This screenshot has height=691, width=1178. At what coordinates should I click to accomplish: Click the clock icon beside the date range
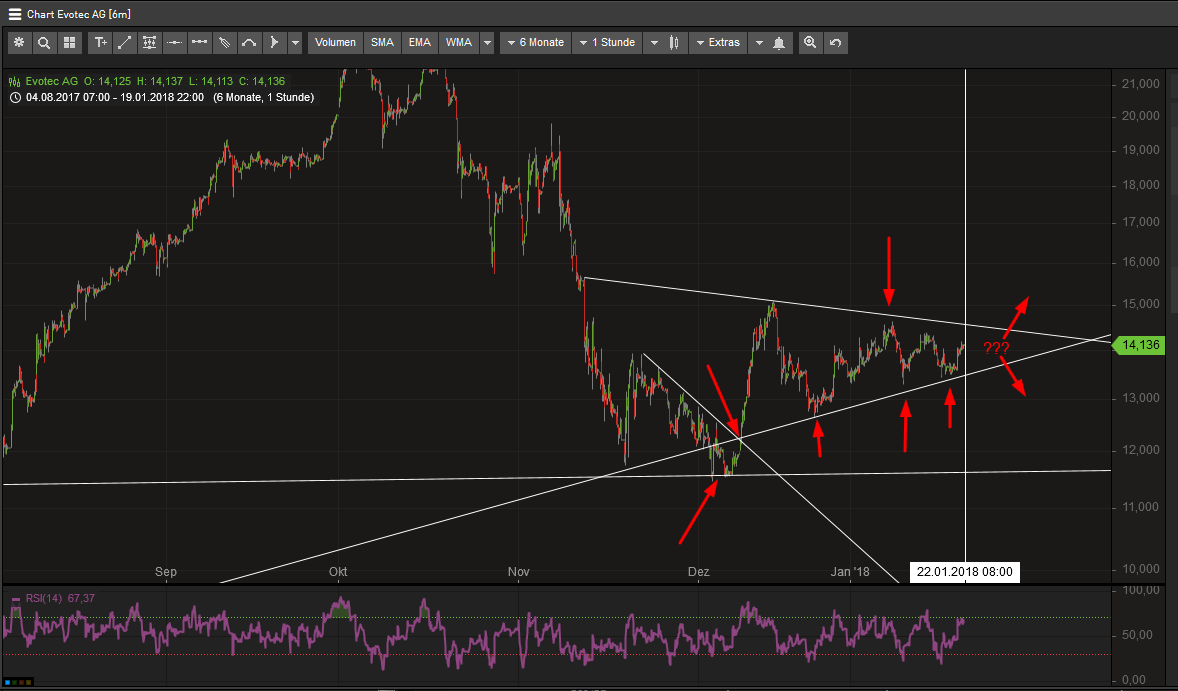(15, 98)
